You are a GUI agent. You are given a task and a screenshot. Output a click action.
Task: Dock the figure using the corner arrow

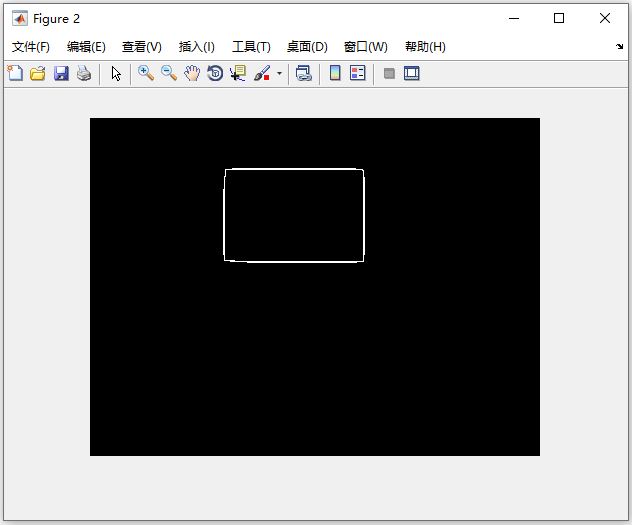coord(620,47)
